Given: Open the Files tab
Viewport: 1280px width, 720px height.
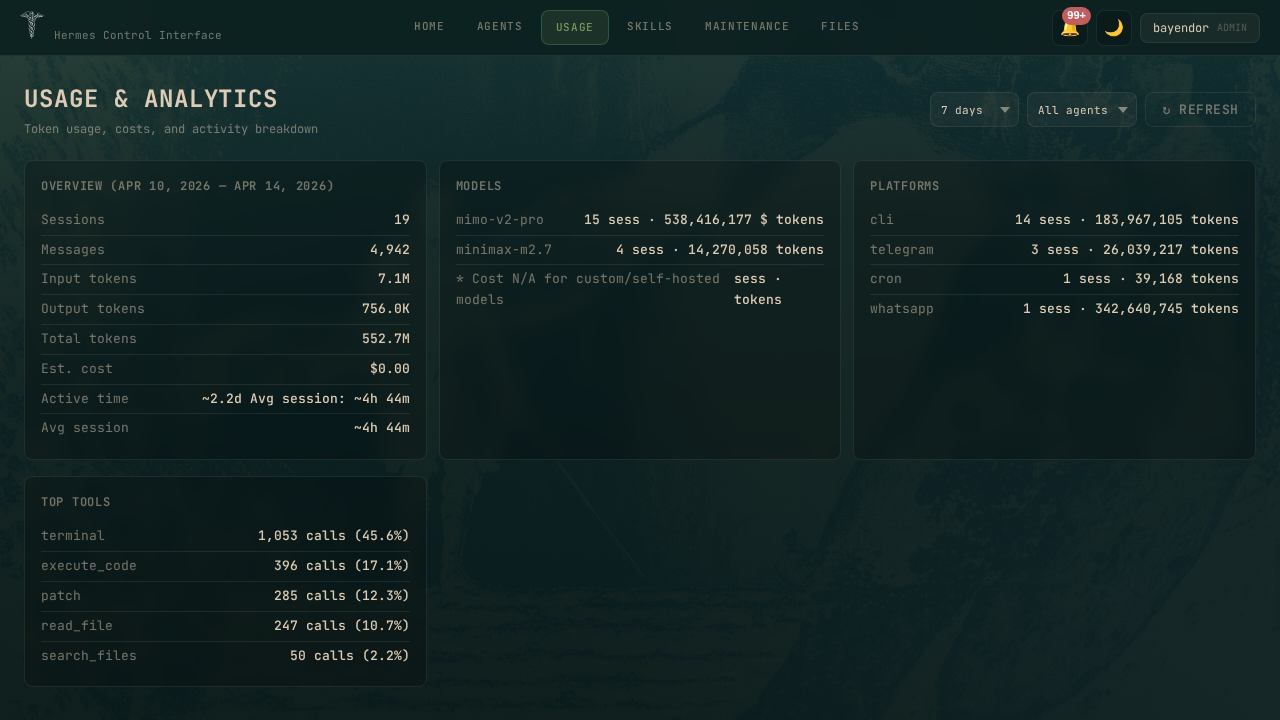Looking at the screenshot, I should [839, 27].
